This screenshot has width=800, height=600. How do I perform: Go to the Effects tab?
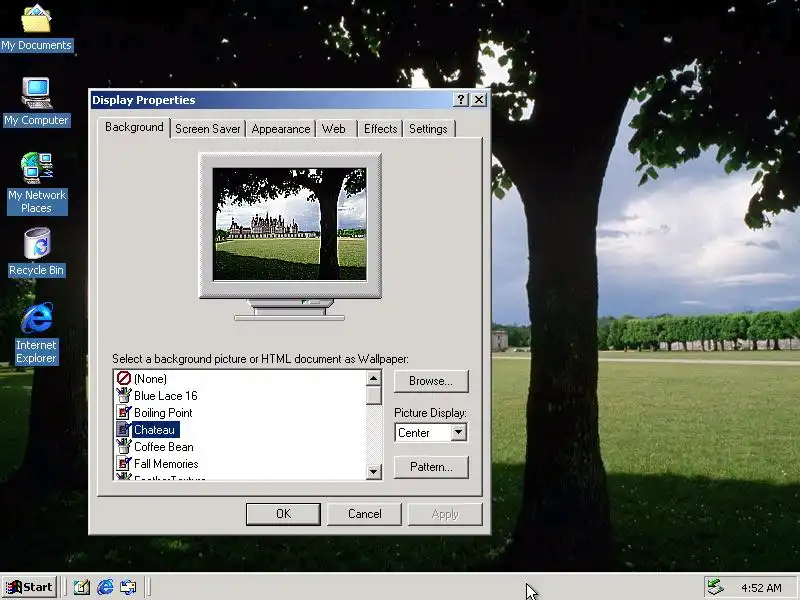(x=380, y=129)
